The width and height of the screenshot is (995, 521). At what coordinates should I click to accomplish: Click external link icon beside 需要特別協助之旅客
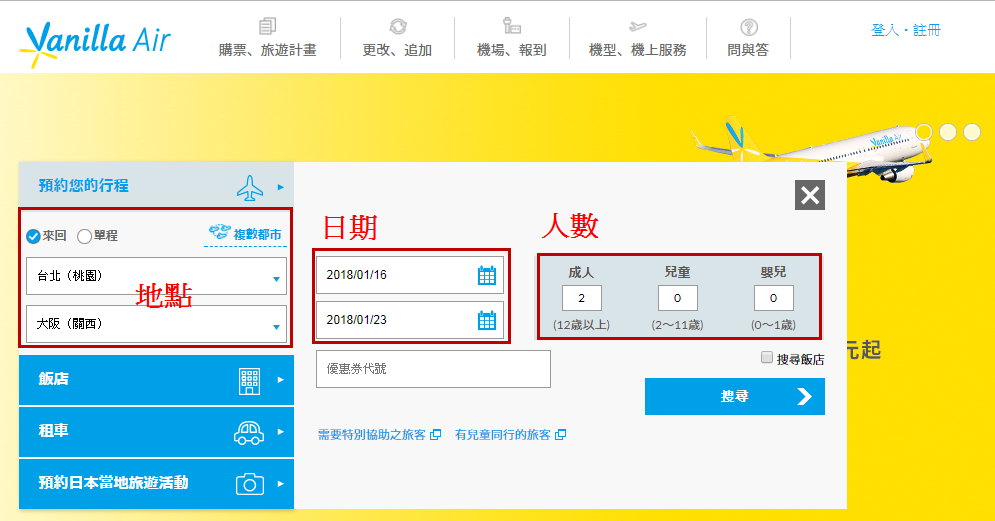[435, 435]
